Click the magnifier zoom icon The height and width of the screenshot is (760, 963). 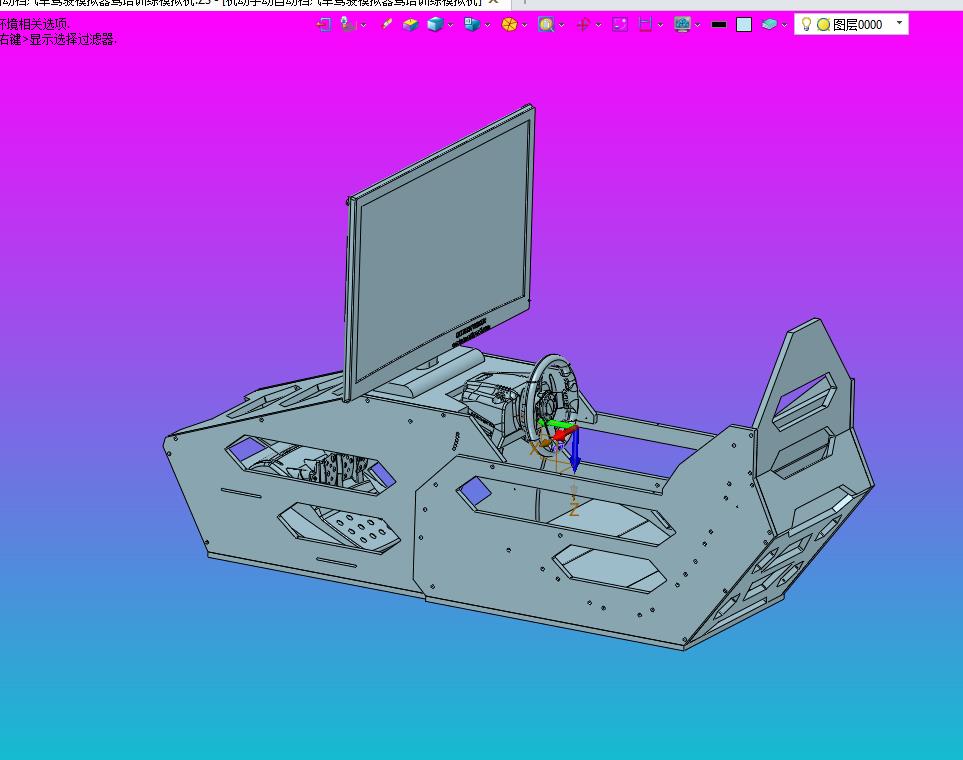546,25
